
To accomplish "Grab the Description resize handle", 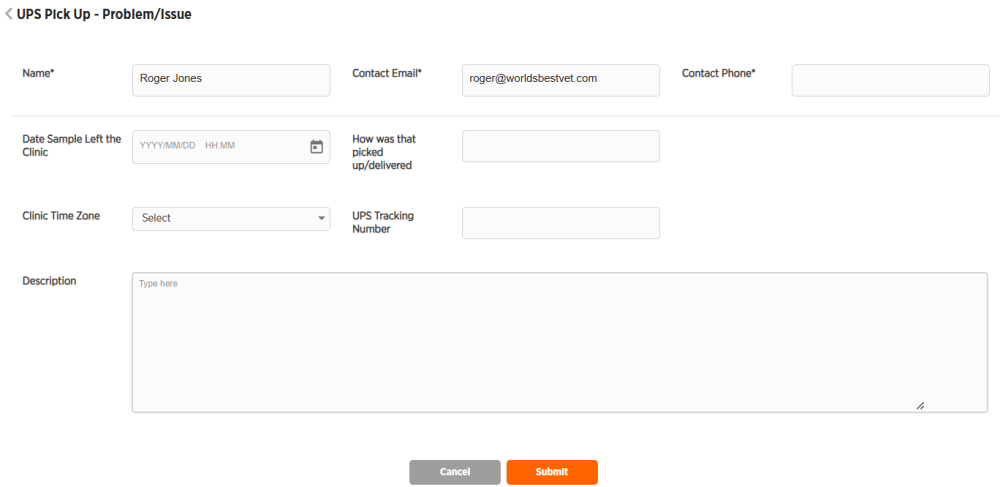I will tap(920, 405).
